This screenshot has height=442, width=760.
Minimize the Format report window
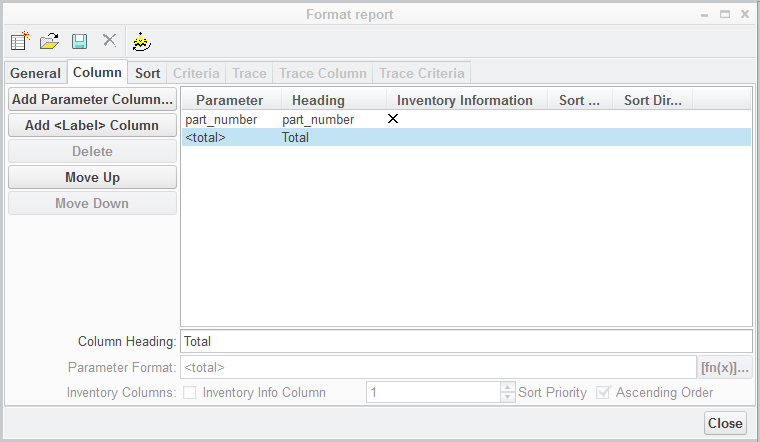click(x=704, y=15)
